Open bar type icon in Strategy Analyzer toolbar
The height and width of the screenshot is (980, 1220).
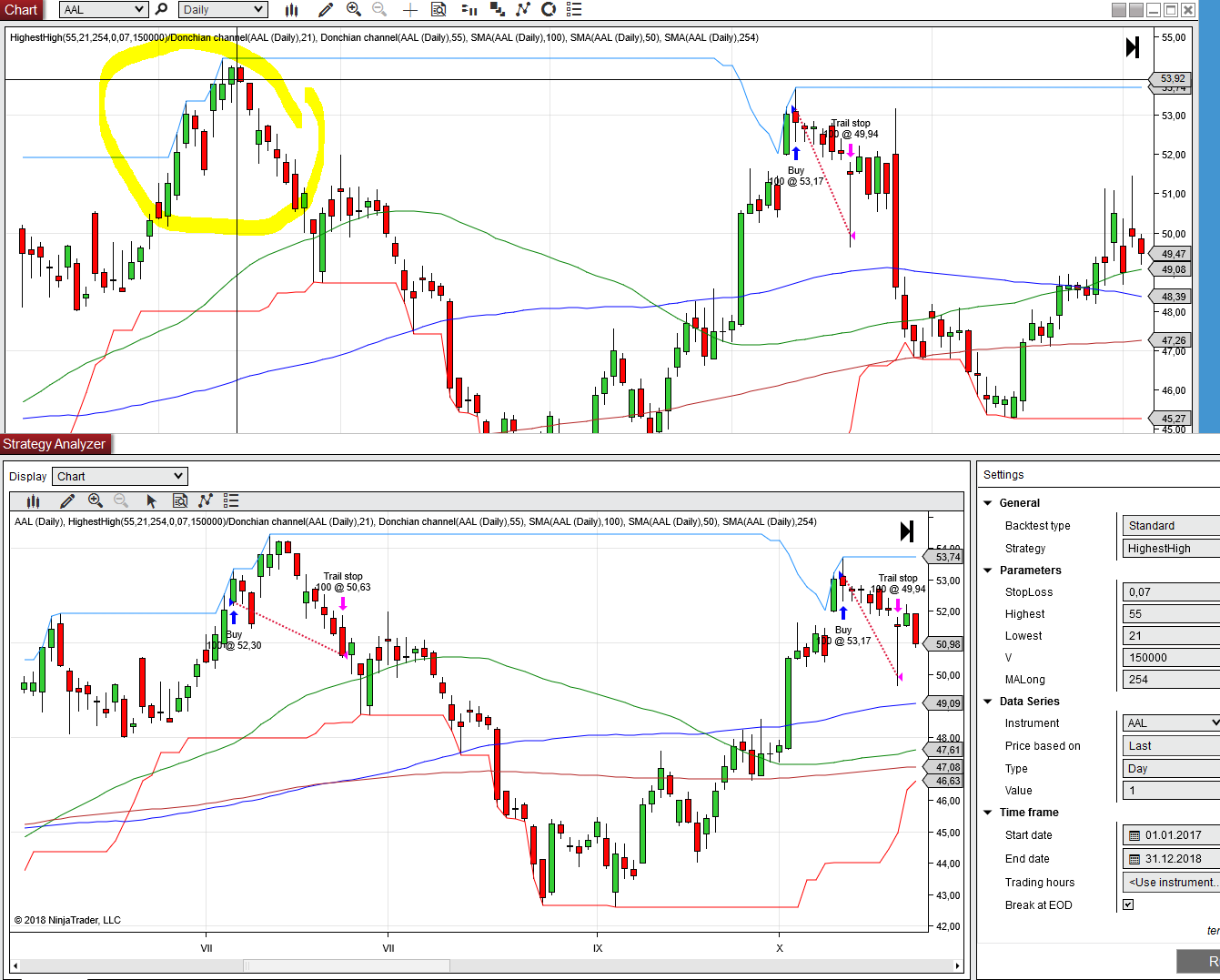click(x=34, y=500)
